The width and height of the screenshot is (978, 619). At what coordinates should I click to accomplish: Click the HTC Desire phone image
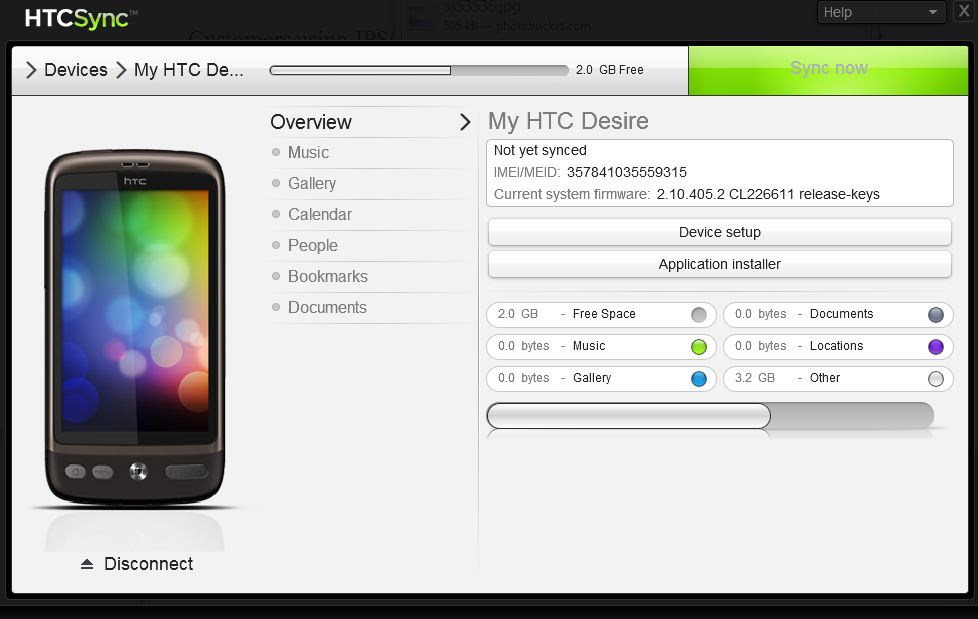(x=135, y=327)
